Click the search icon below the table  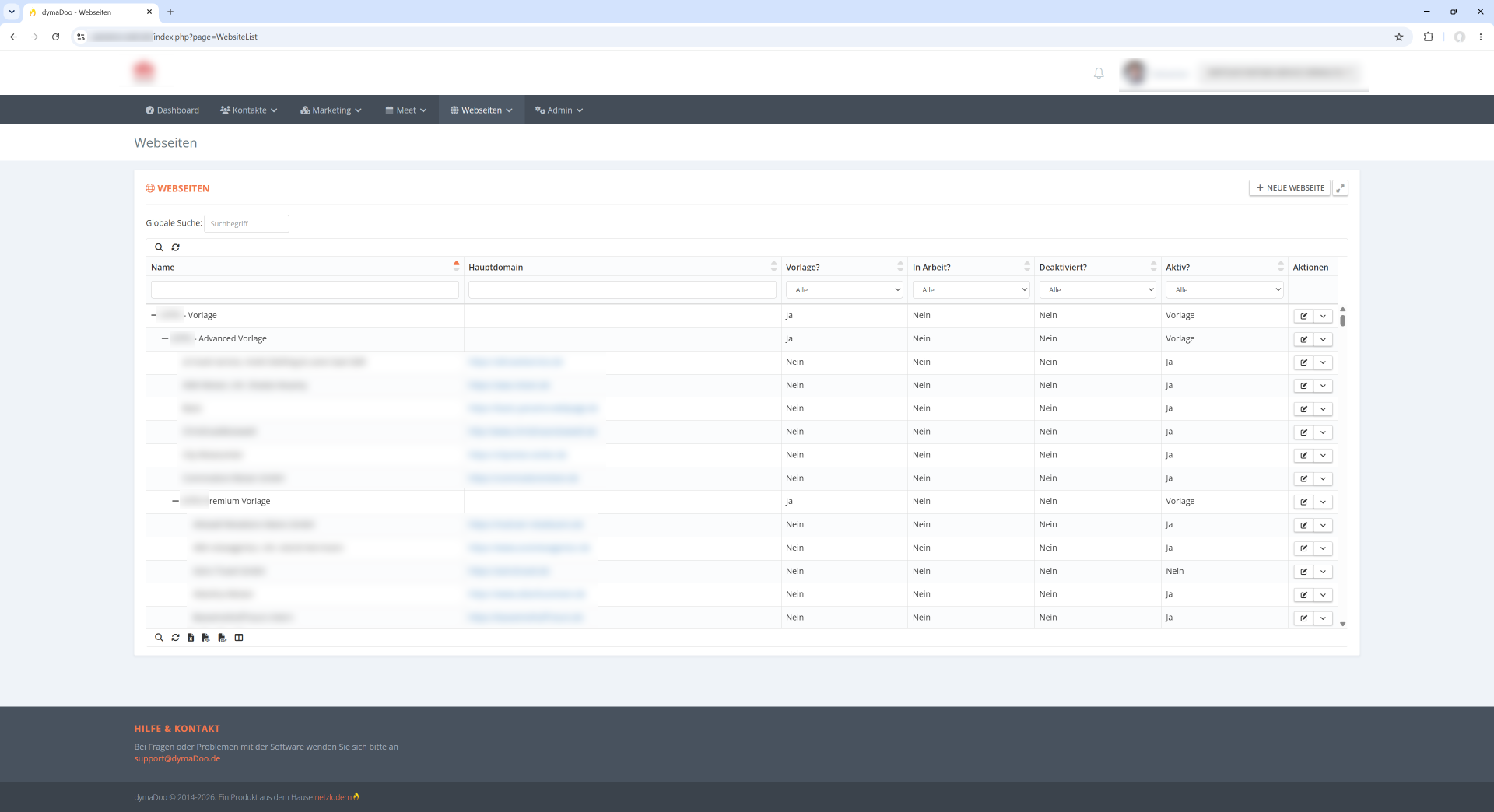pos(159,638)
